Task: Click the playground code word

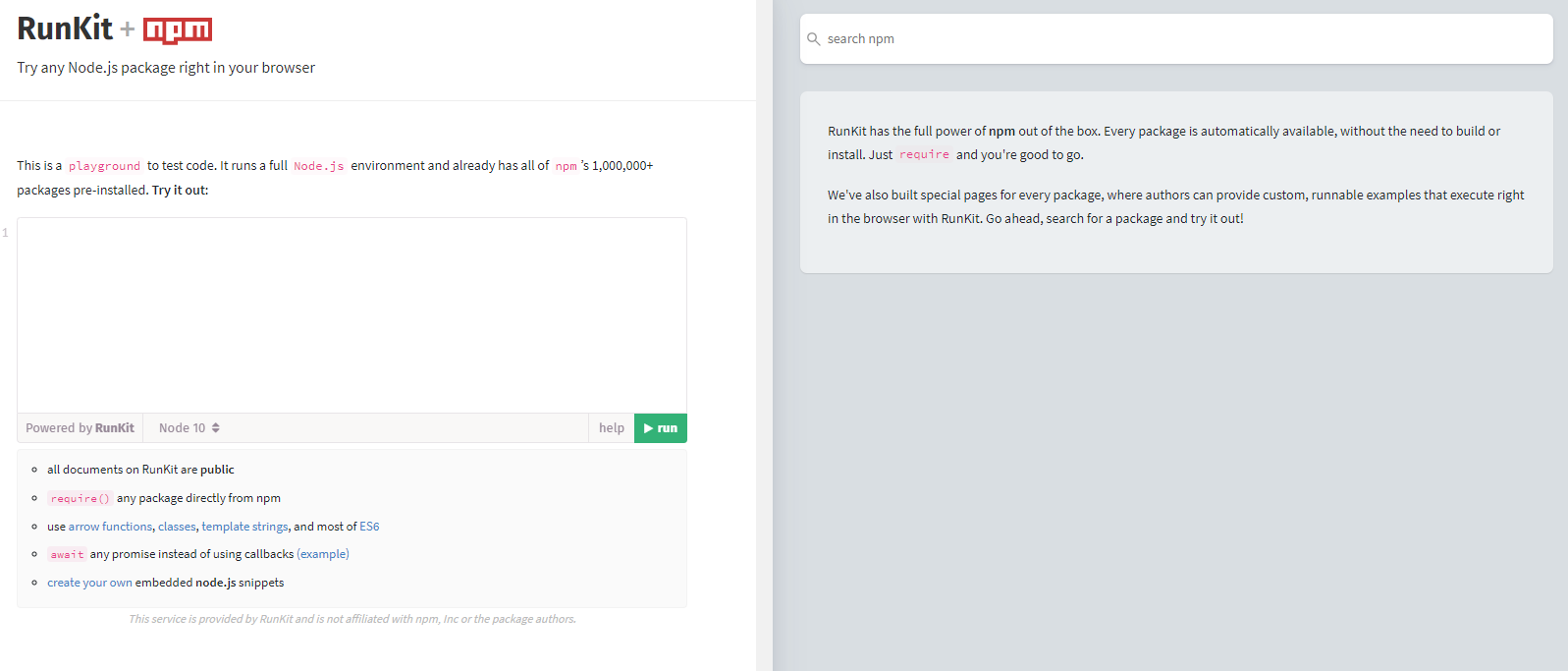Action: pos(104,166)
